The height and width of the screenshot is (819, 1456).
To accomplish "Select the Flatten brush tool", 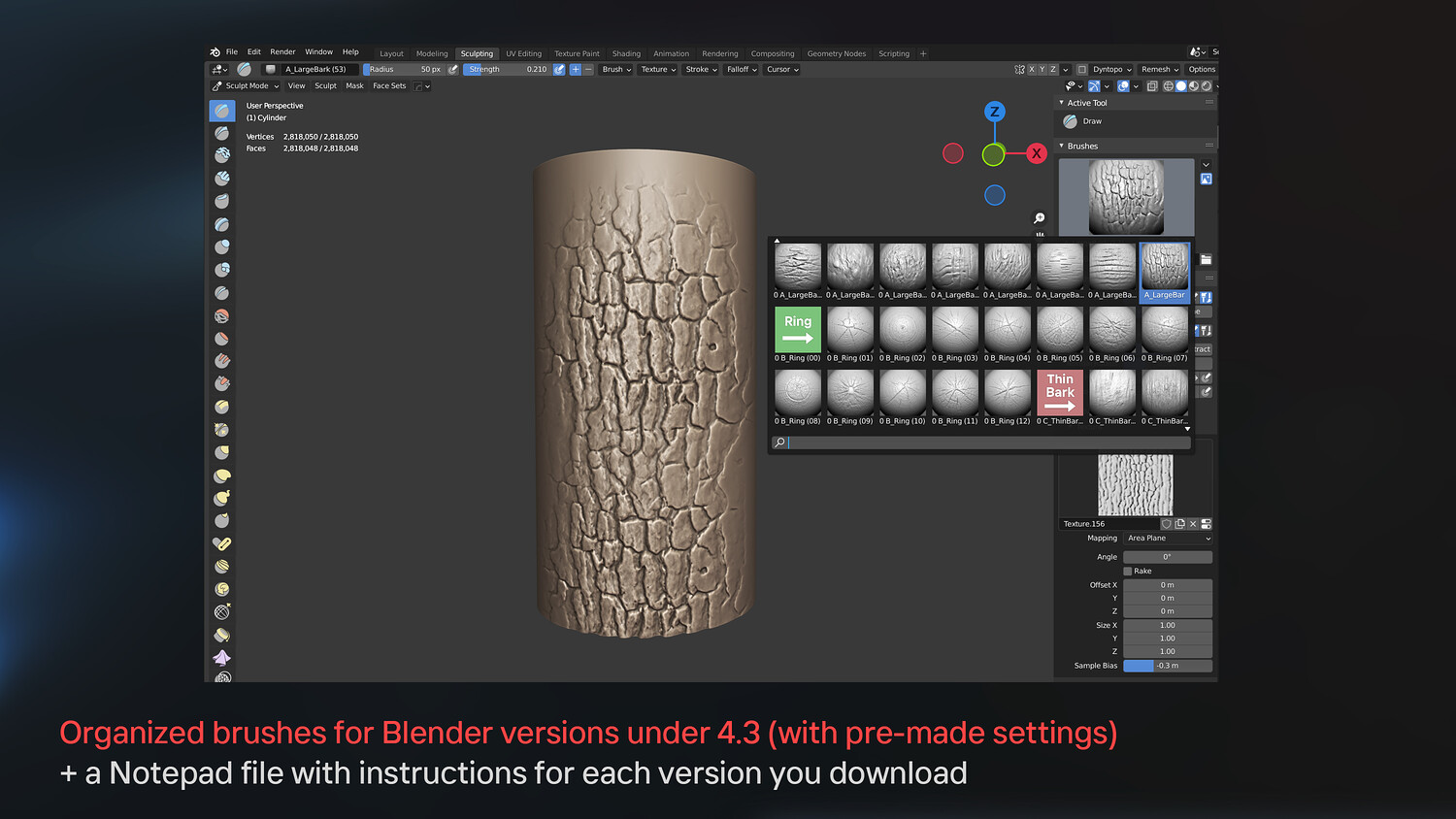I will pyautogui.click(x=222, y=339).
